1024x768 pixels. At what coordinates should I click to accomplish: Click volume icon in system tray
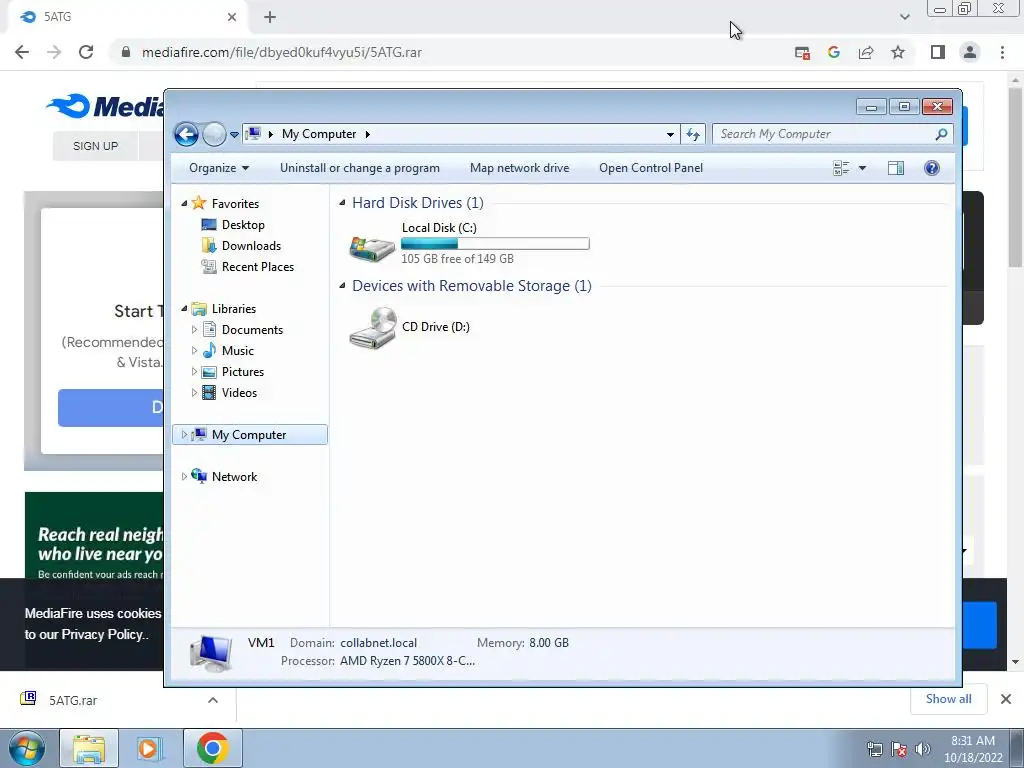coord(922,749)
